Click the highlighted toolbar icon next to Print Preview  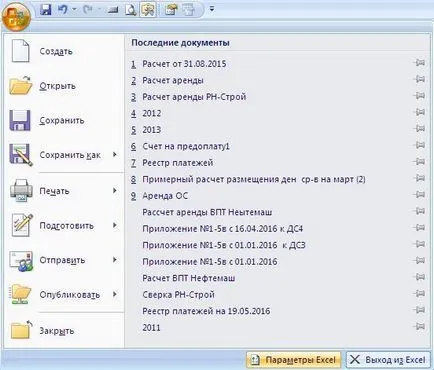[148, 9]
